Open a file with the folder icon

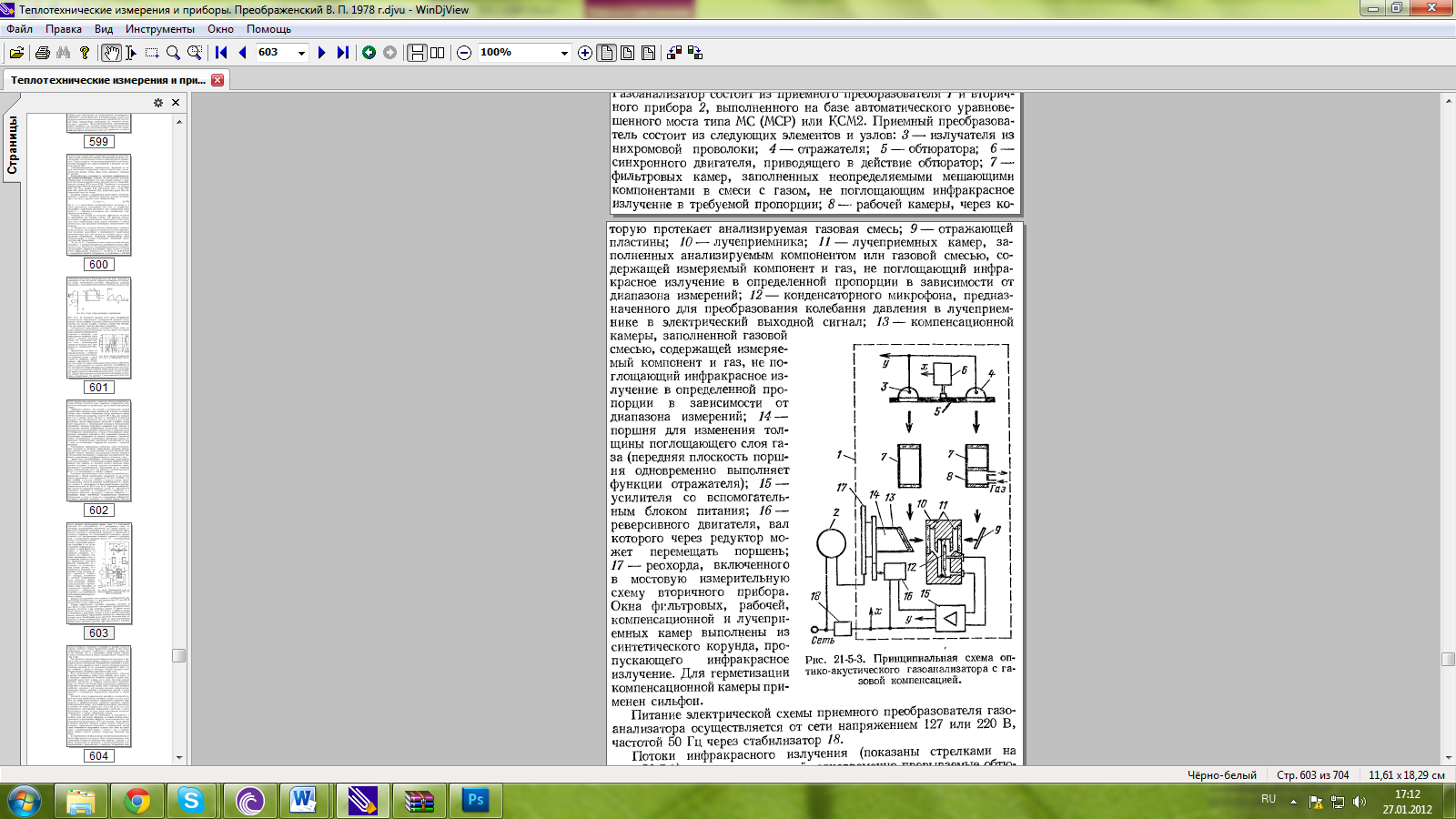tap(17, 53)
